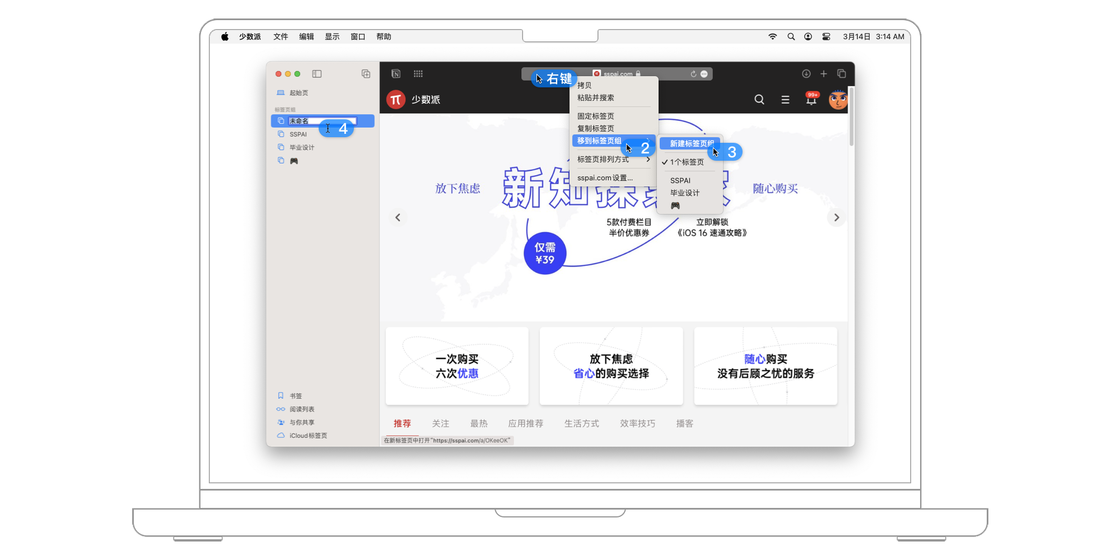Switch to the 效率技巧 tab
Screen dimensions: 1120x560
tap(638, 424)
